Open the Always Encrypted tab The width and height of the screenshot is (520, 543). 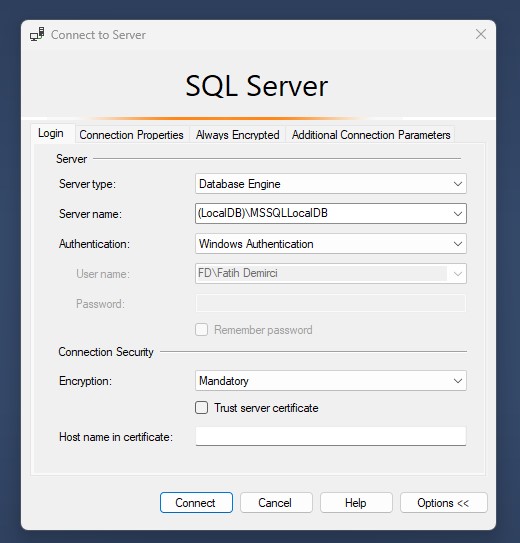pos(237,134)
